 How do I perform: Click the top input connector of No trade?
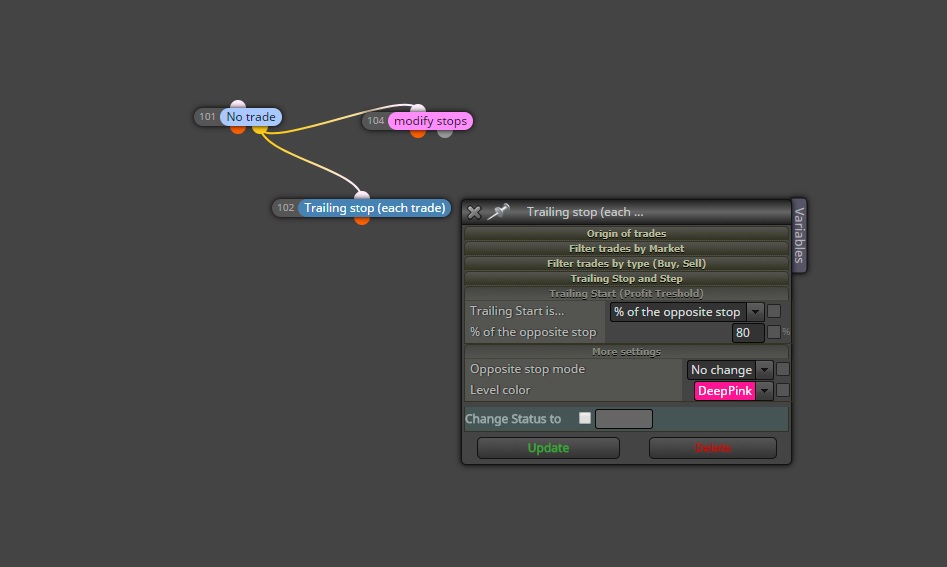click(x=238, y=104)
